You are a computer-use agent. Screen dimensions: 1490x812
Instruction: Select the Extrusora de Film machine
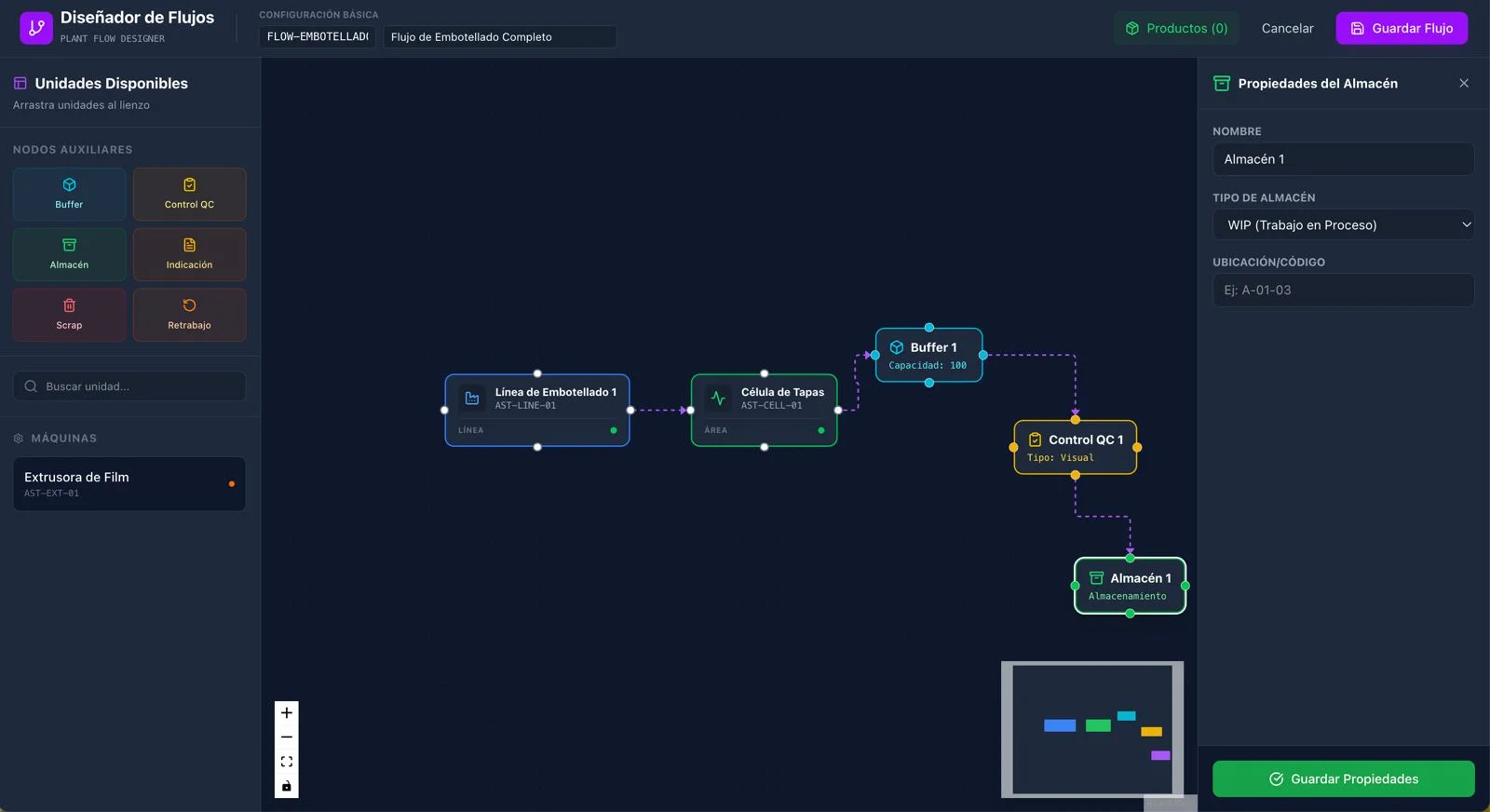pos(129,484)
